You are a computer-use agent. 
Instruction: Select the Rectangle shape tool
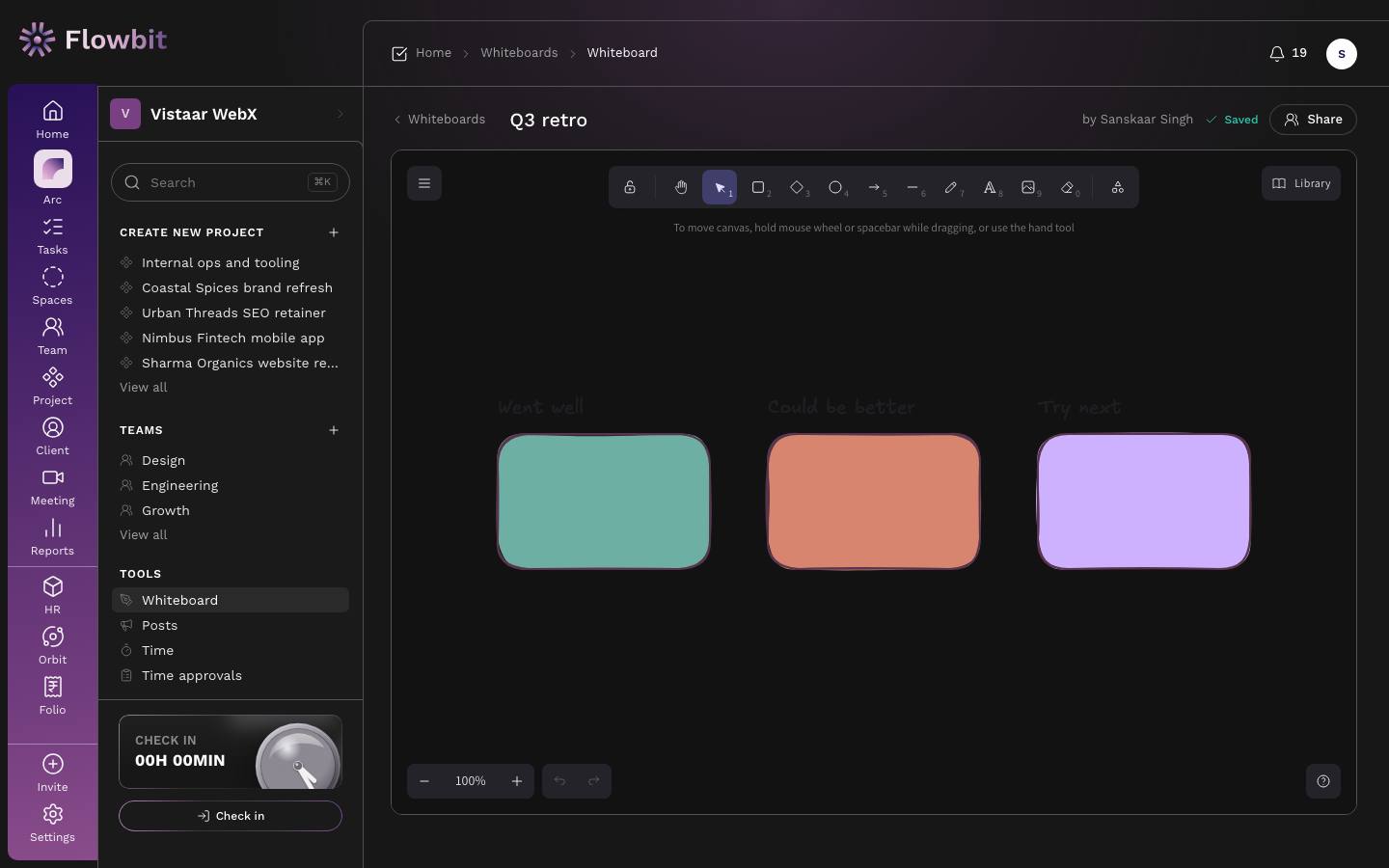click(x=758, y=187)
